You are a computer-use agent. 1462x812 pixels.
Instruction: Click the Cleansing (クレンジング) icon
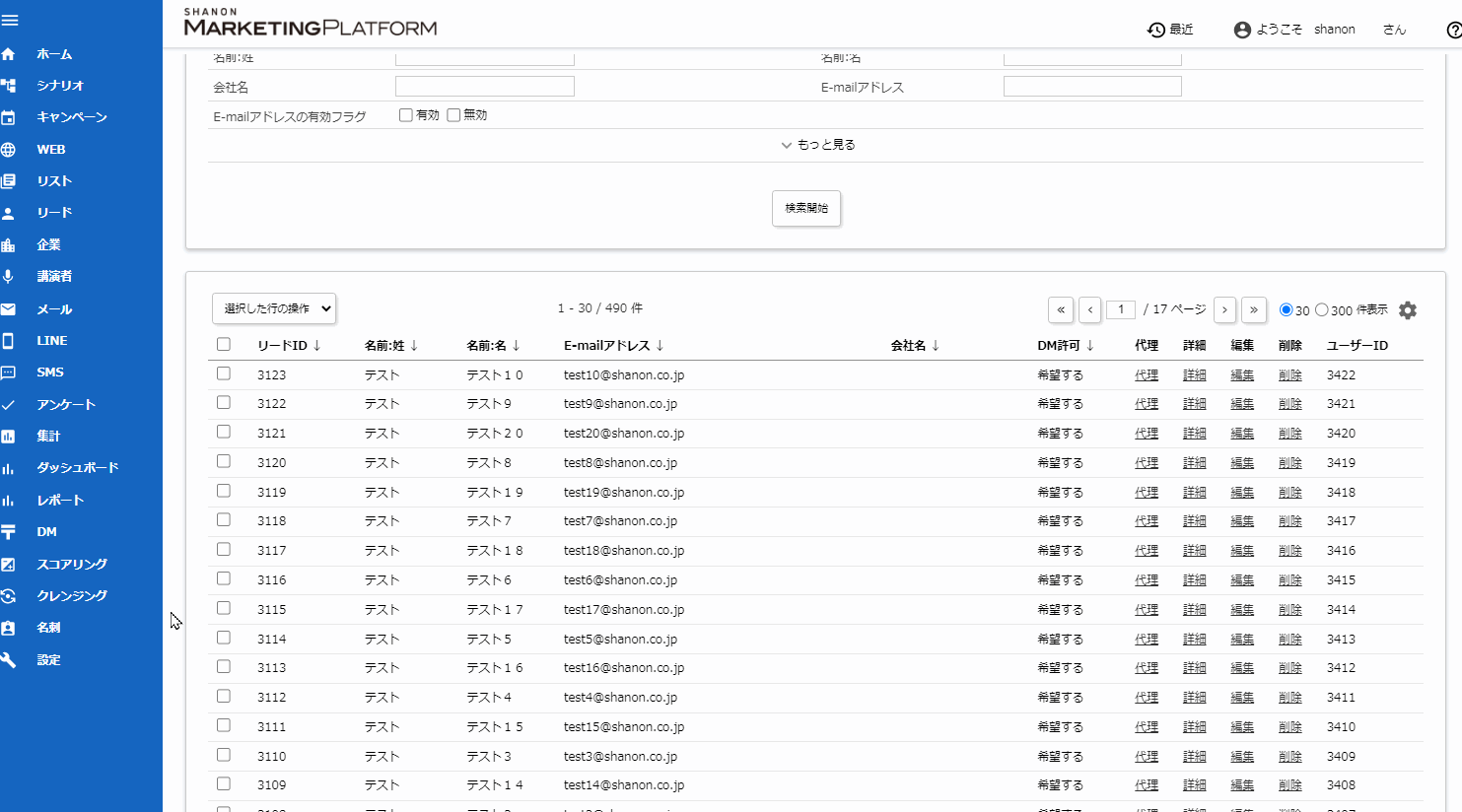coord(8,596)
